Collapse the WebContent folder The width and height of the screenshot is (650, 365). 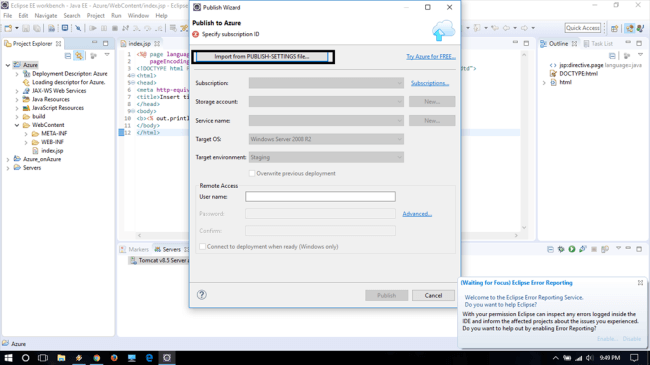click(x=17, y=125)
